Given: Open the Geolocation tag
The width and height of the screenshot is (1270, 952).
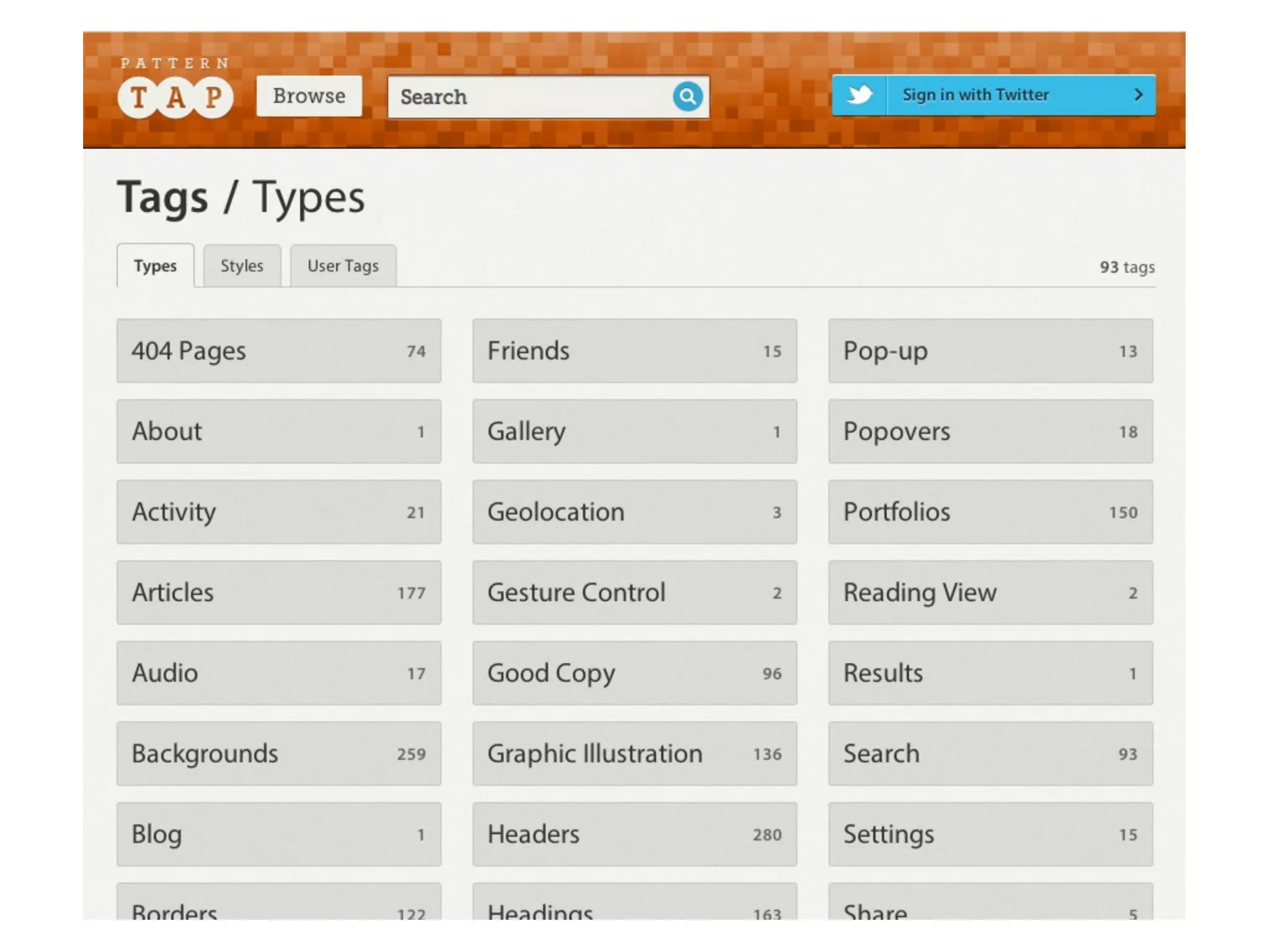Looking at the screenshot, I should pyautogui.click(x=634, y=512).
